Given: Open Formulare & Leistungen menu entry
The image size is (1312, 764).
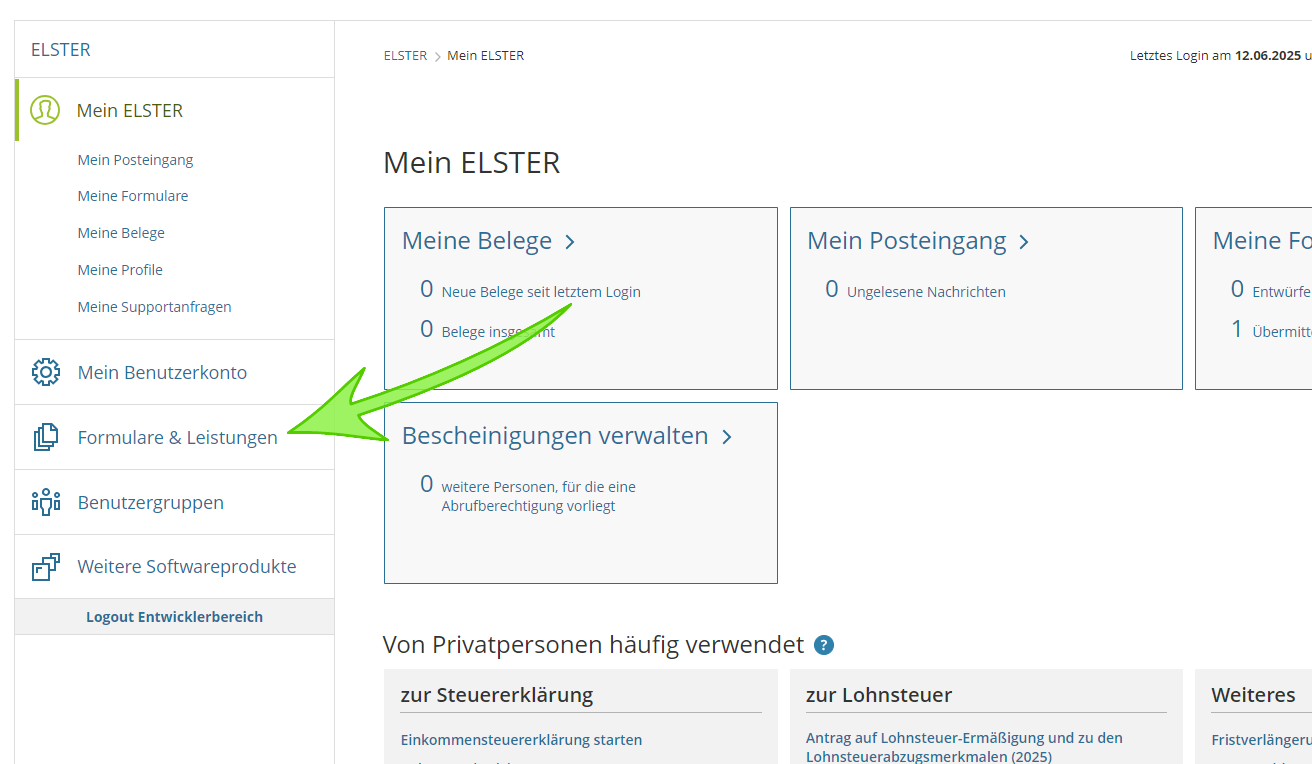Looking at the screenshot, I should [x=178, y=437].
